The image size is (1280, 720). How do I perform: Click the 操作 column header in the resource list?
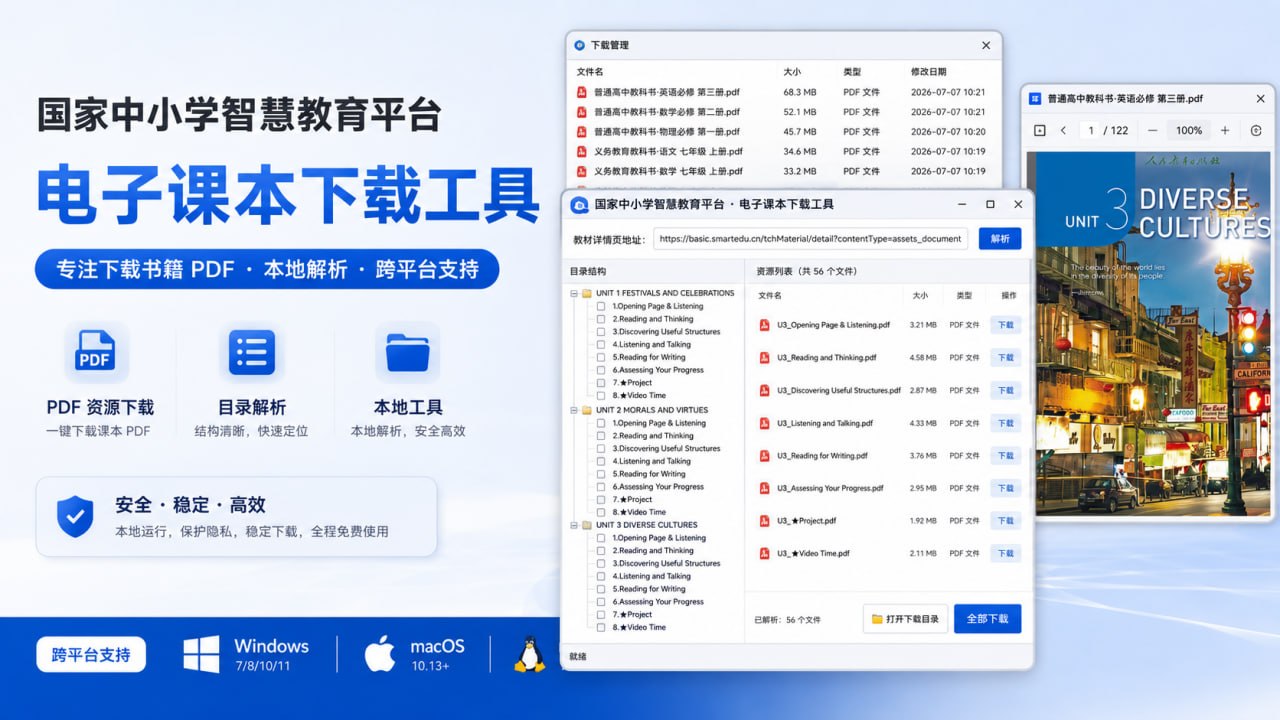pyautogui.click(x=1008, y=296)
